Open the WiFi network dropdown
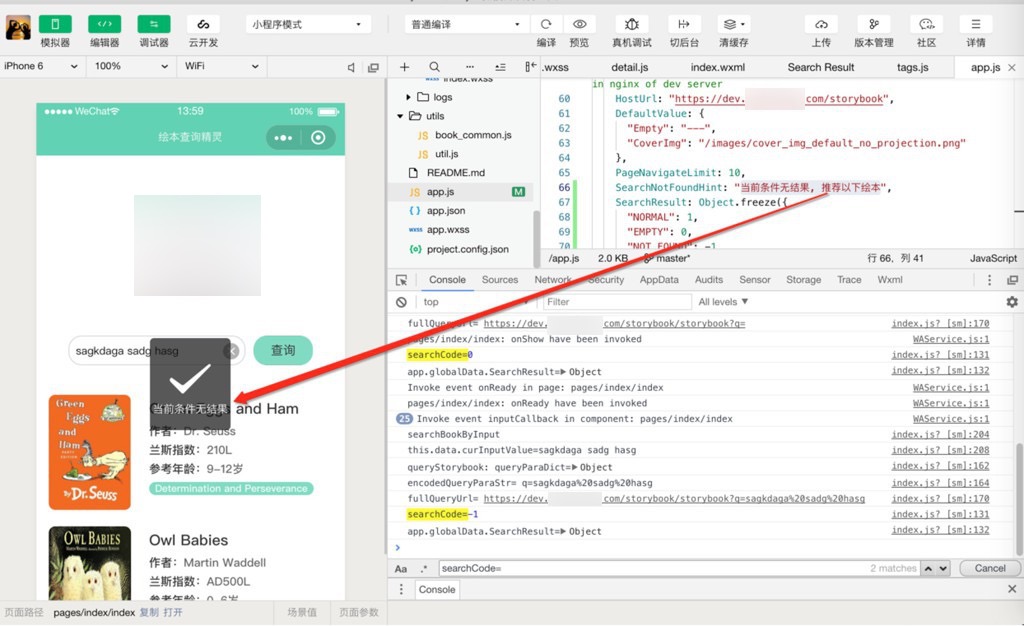Screen dimensions: 1024x626 click(x=222, y=66)
